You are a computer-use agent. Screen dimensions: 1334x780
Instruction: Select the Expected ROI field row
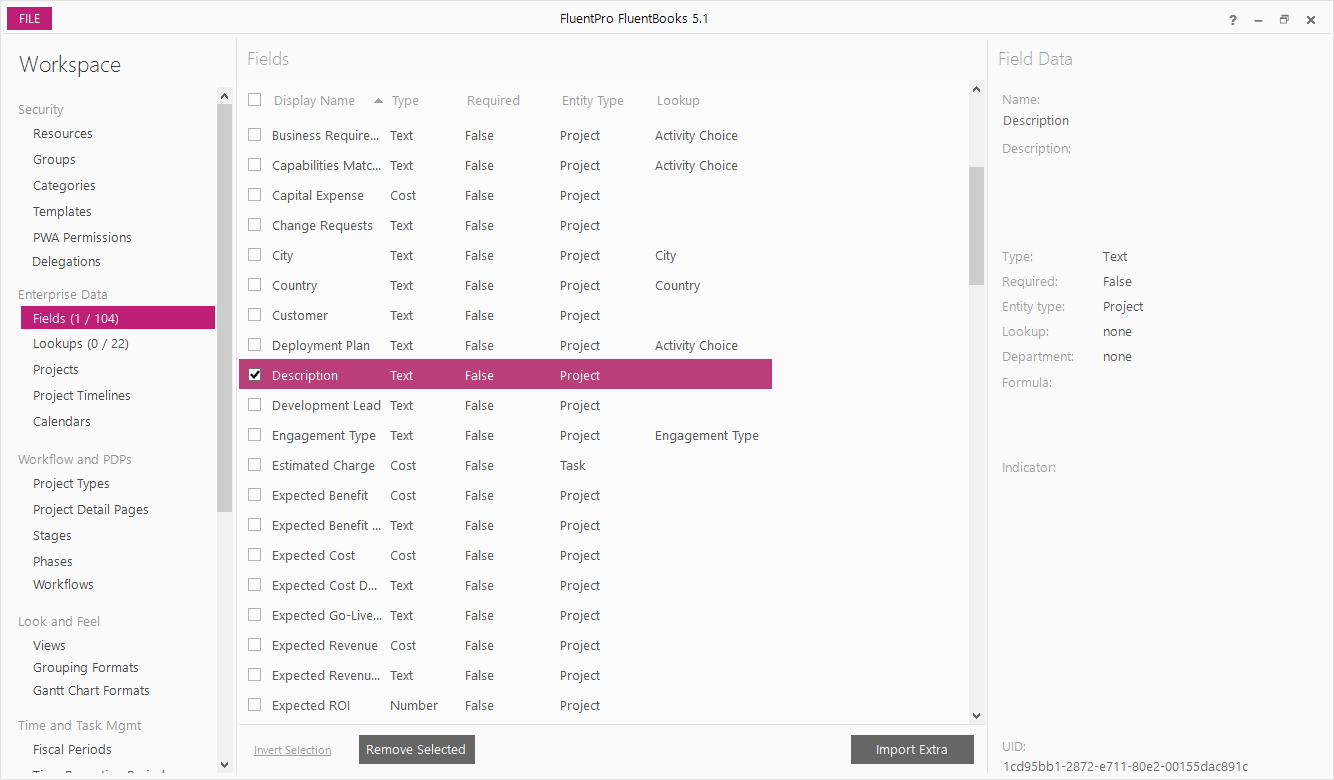click(505, 705)
